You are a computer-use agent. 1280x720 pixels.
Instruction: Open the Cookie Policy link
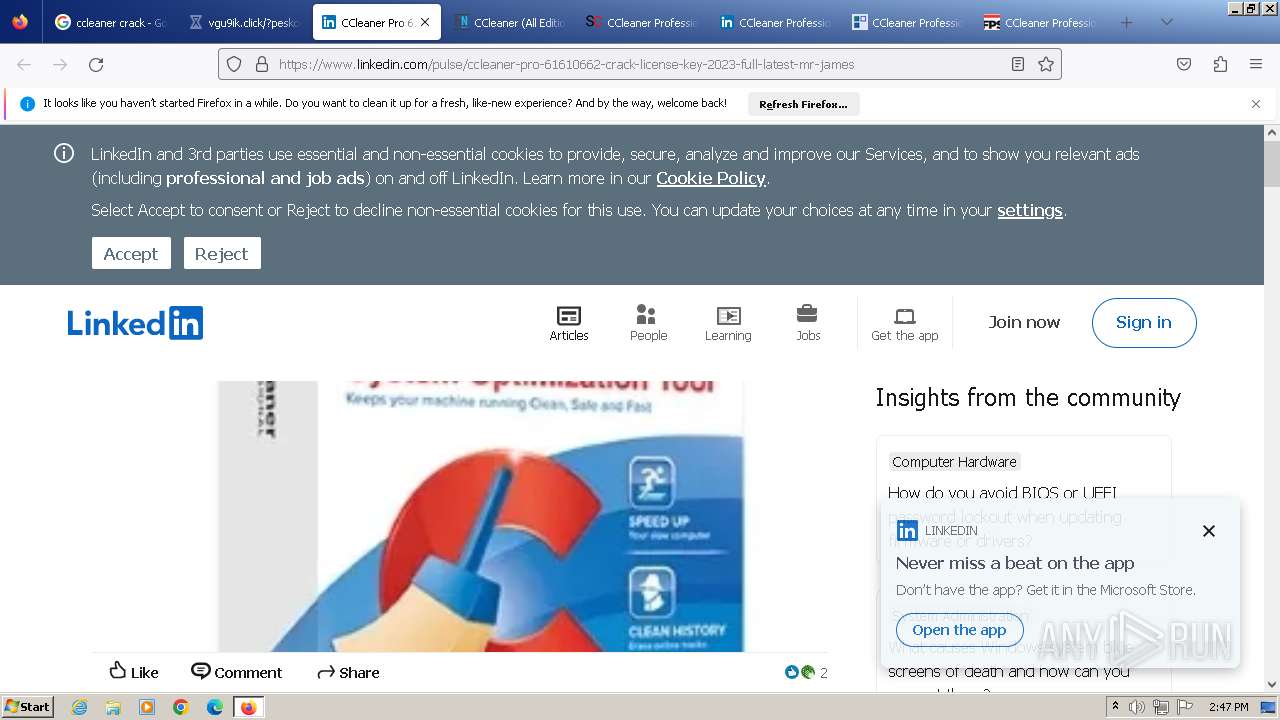(x=711, y=178)
